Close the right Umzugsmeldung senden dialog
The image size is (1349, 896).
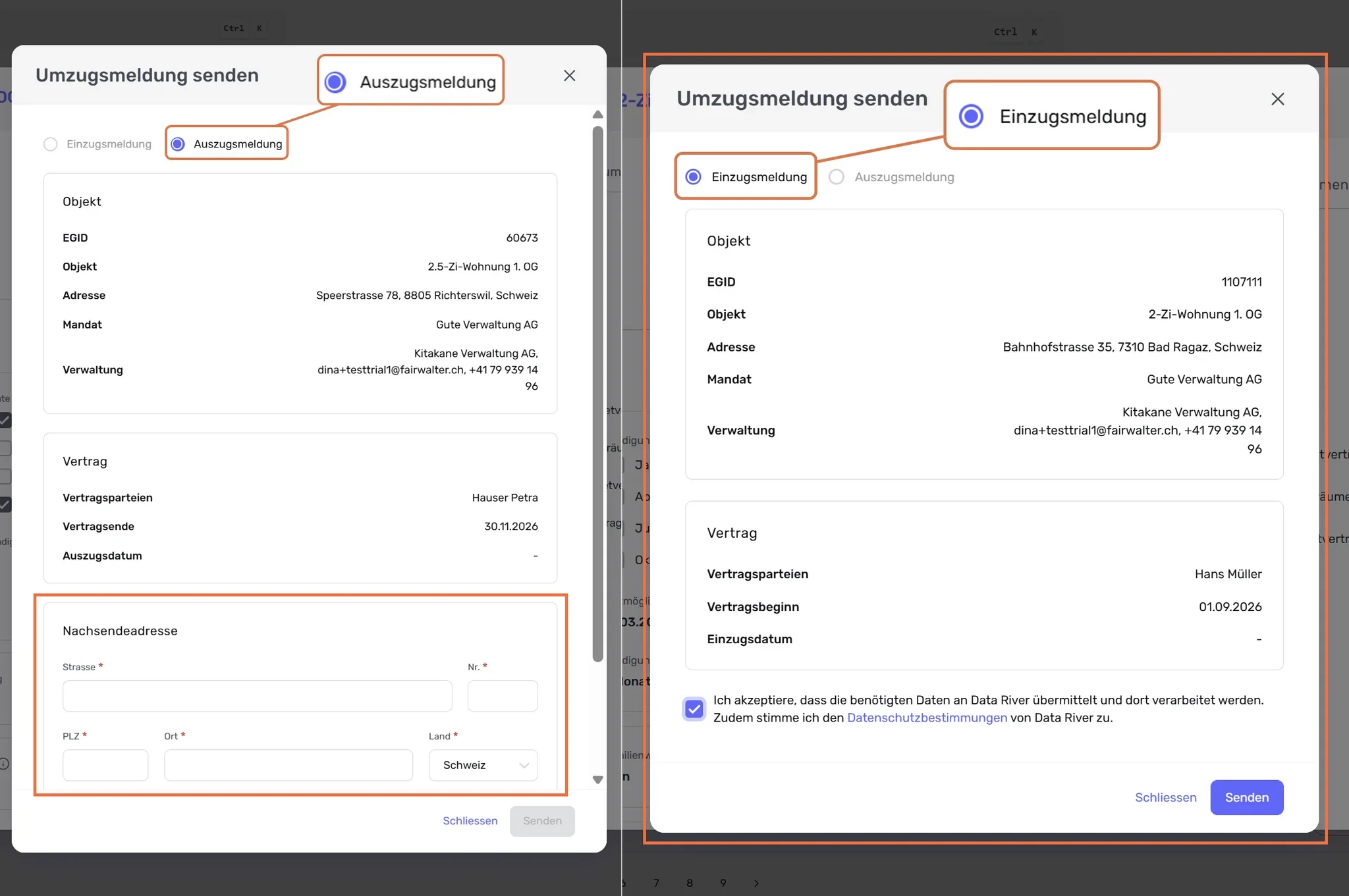[x=1278, y=99]
